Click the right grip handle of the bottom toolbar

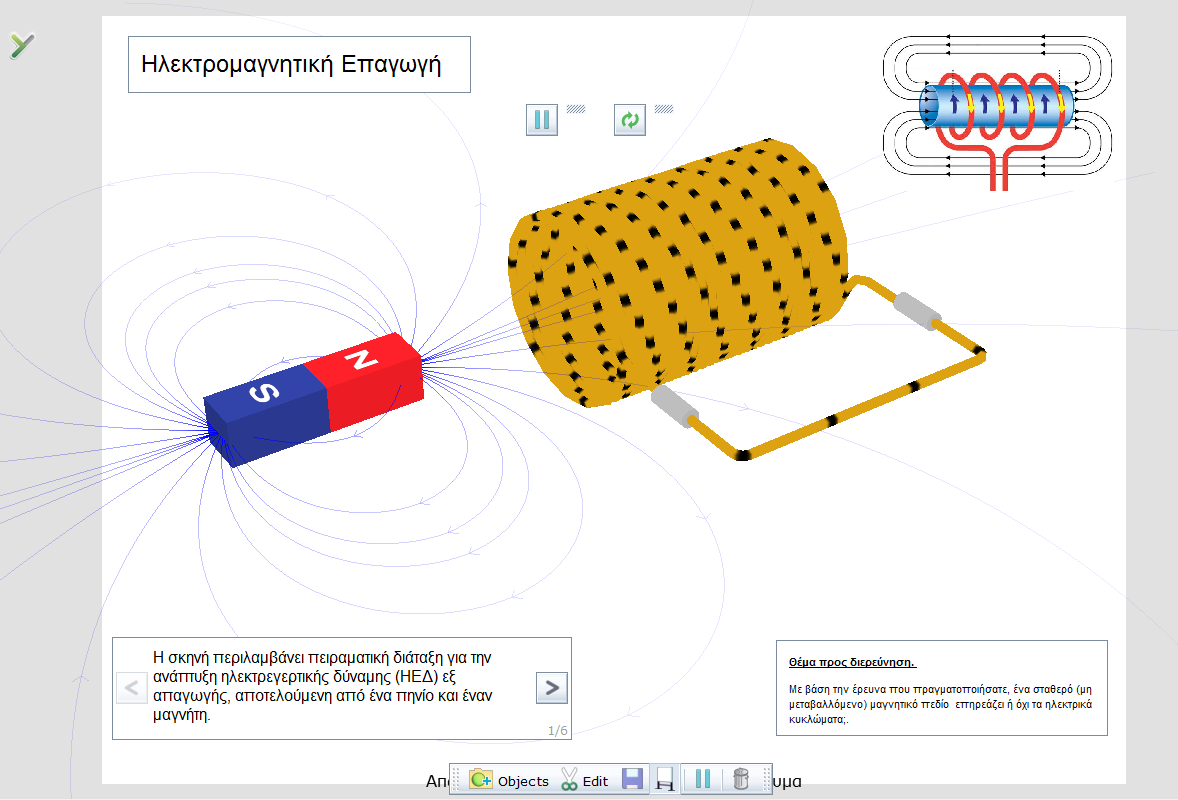click(767, 779)
